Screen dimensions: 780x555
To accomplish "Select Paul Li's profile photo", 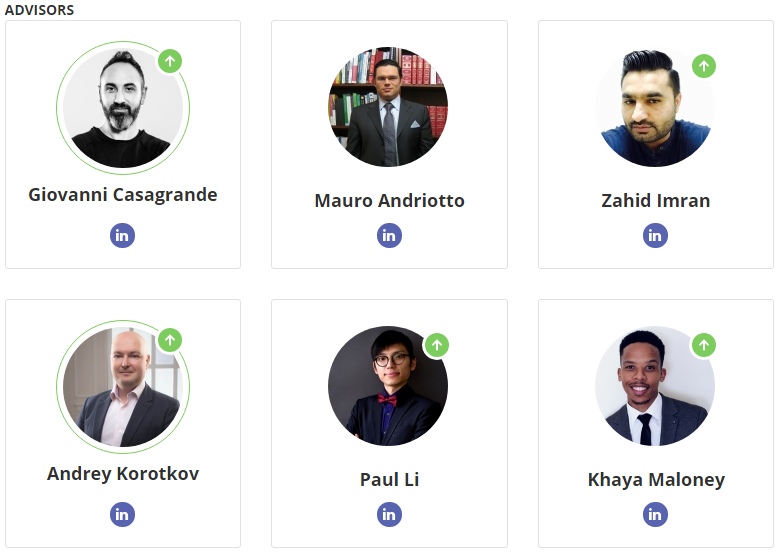I will coord(387,386).
